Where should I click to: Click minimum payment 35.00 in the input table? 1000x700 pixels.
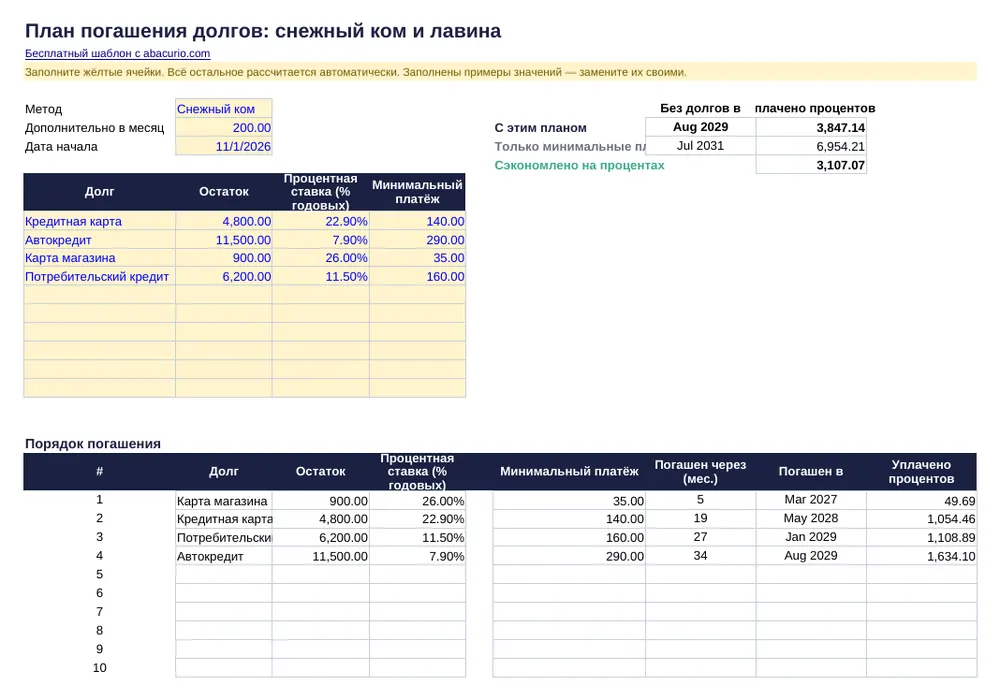[418, 258]
